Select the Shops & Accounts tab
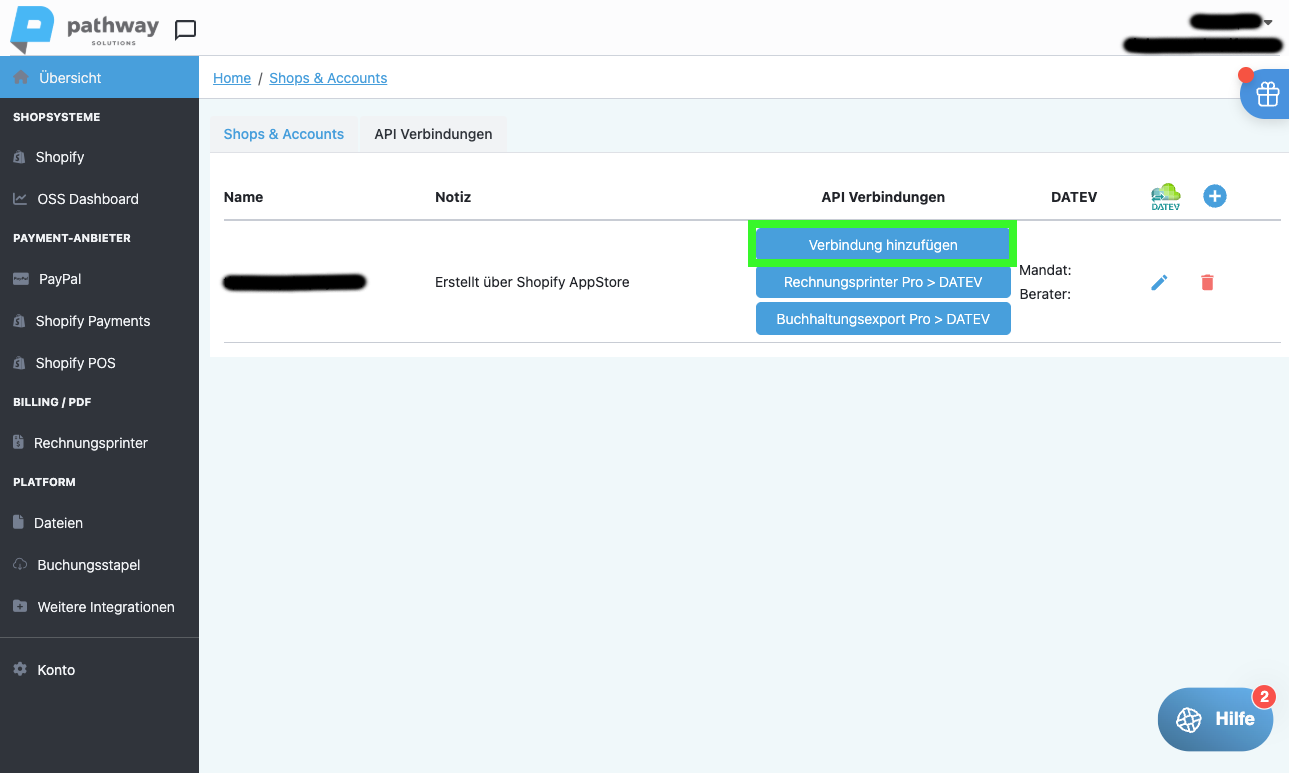The image size is (1289, 773). coord(284,134)
